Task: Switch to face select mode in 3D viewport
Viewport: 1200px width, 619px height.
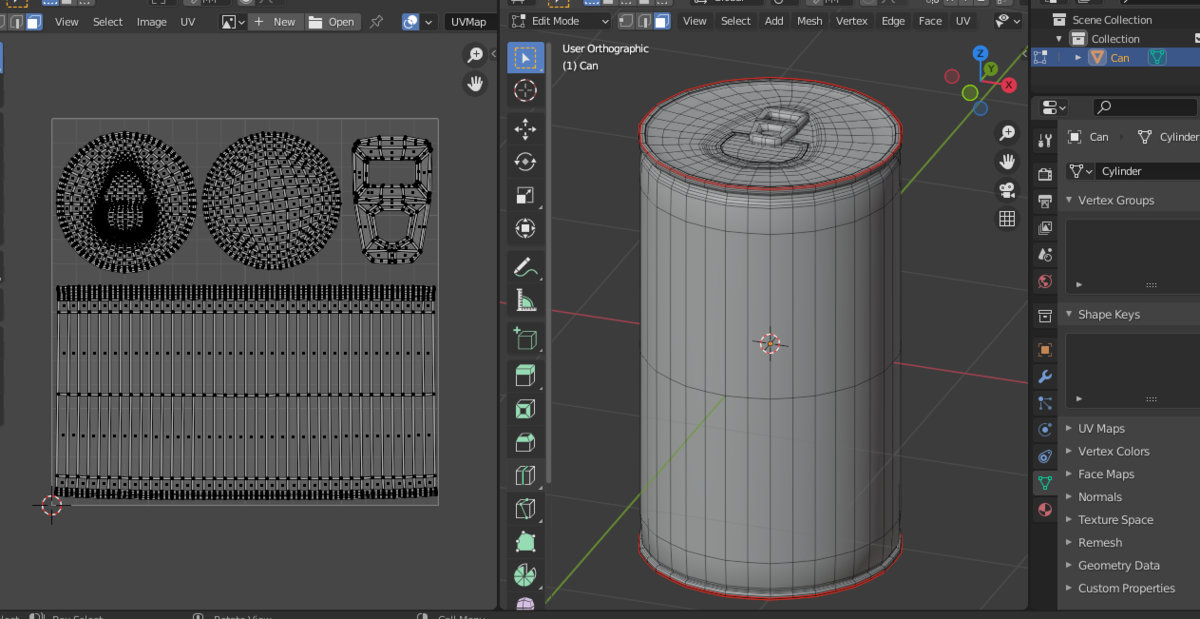Action: click(x=662, y=21)
